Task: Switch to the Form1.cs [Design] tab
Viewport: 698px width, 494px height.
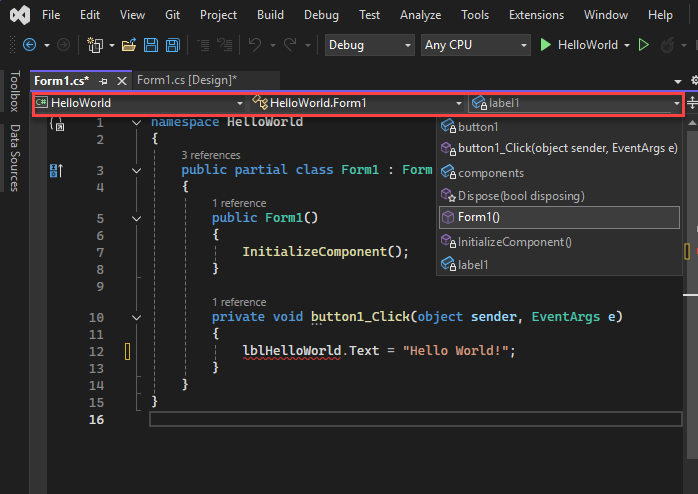Action: 187,80
